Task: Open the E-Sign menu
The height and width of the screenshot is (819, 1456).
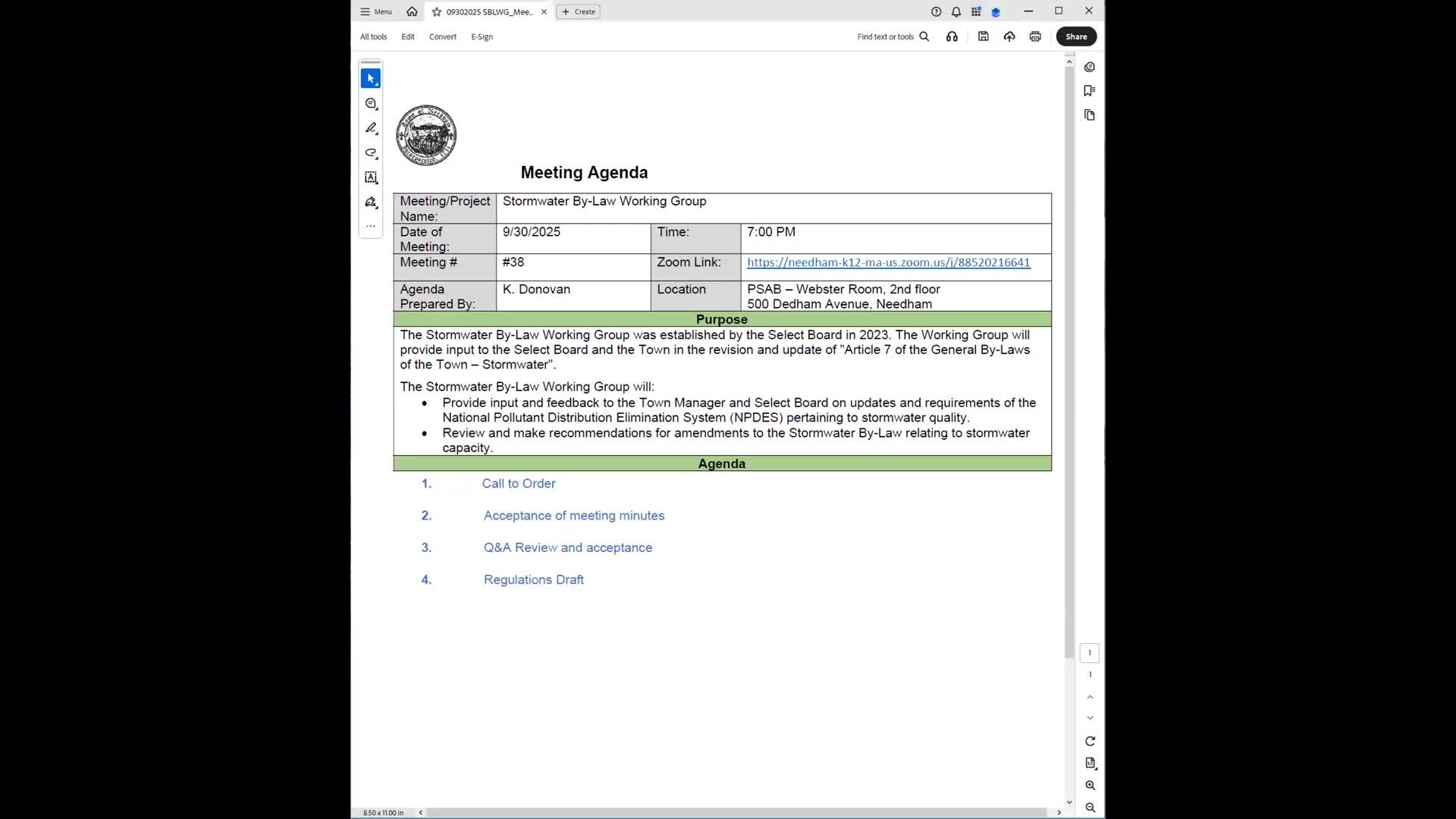Action: coord(482,36)
